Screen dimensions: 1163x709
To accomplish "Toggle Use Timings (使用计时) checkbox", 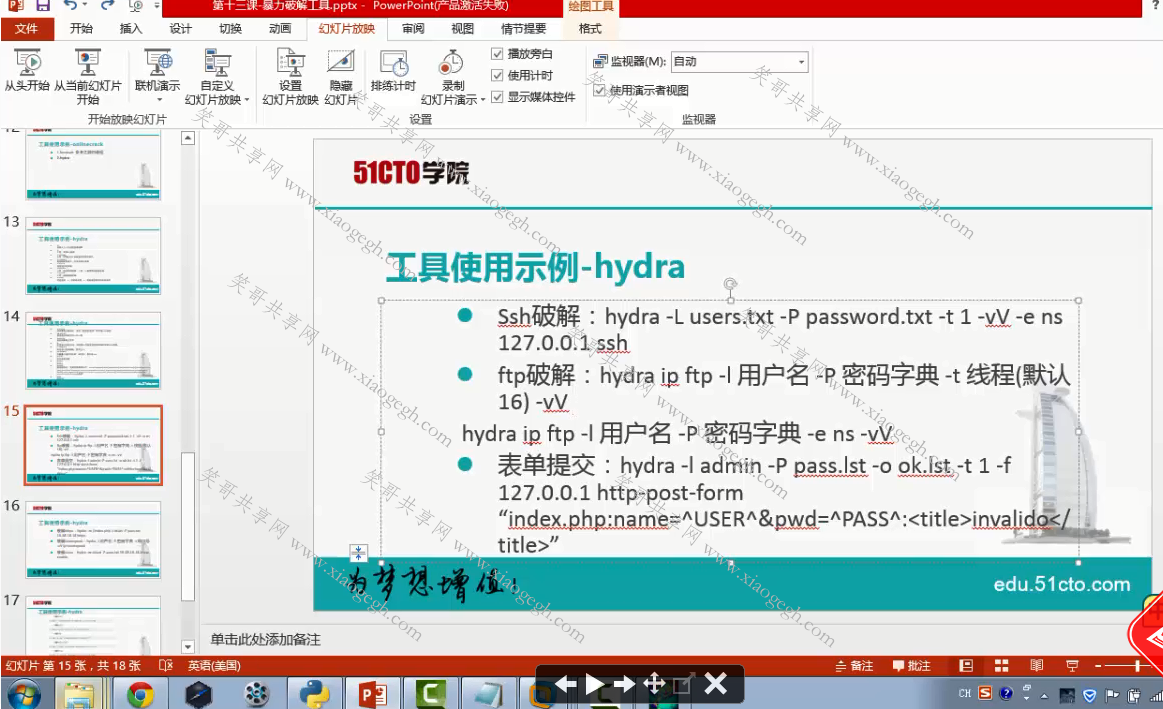I will pos(497,75).
